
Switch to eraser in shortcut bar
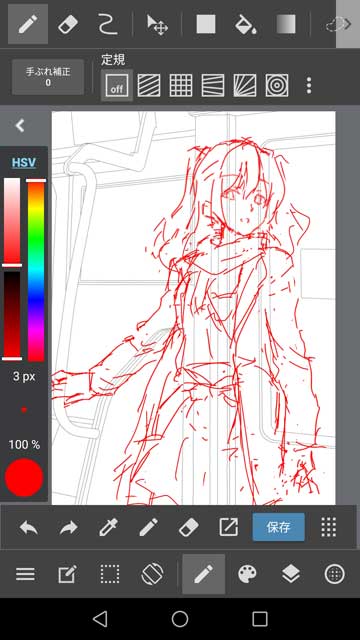click(x=189, y=527)
